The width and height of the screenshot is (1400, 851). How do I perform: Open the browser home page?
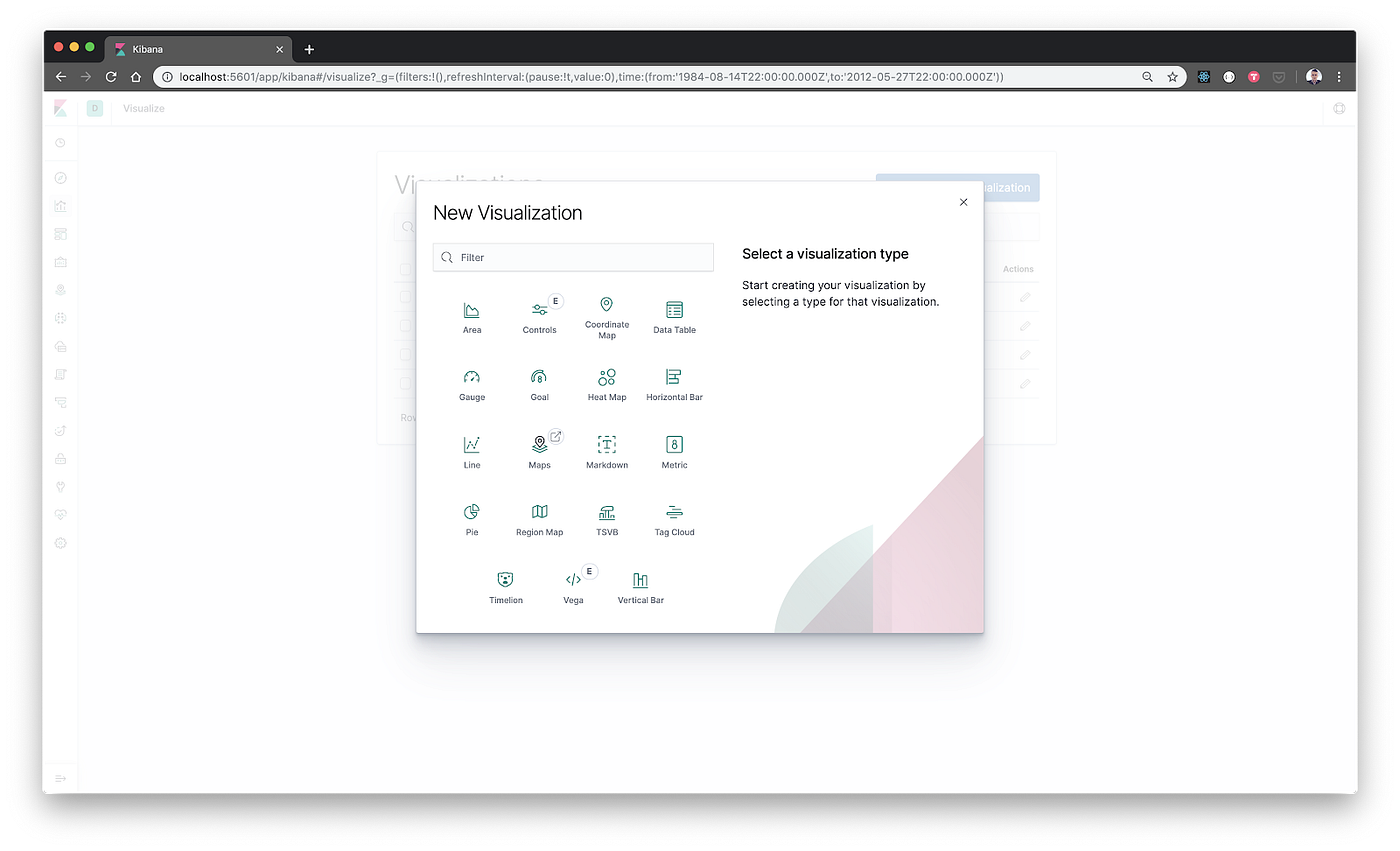pyautogui.click(x=136, y=77)
